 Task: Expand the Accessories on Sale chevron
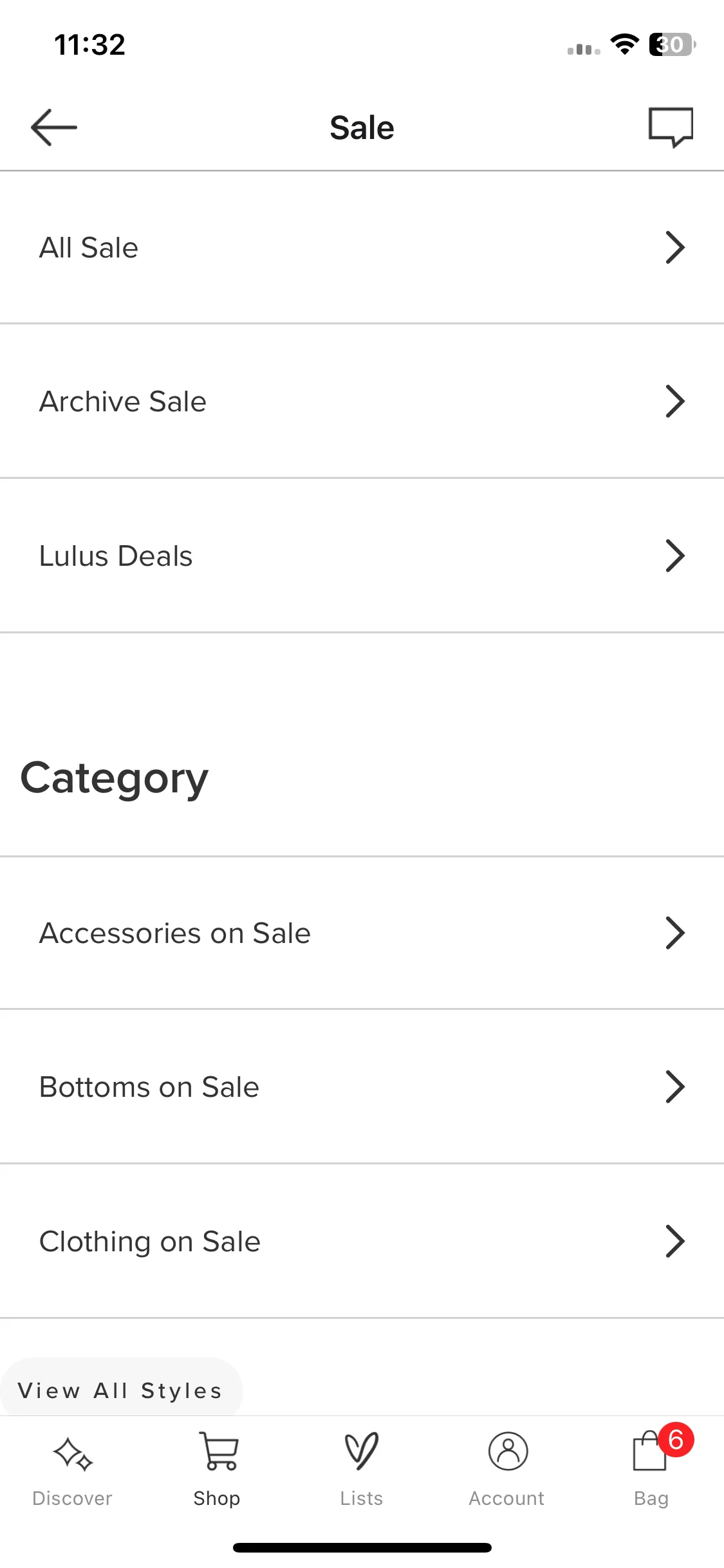click(x=674, y=933)
